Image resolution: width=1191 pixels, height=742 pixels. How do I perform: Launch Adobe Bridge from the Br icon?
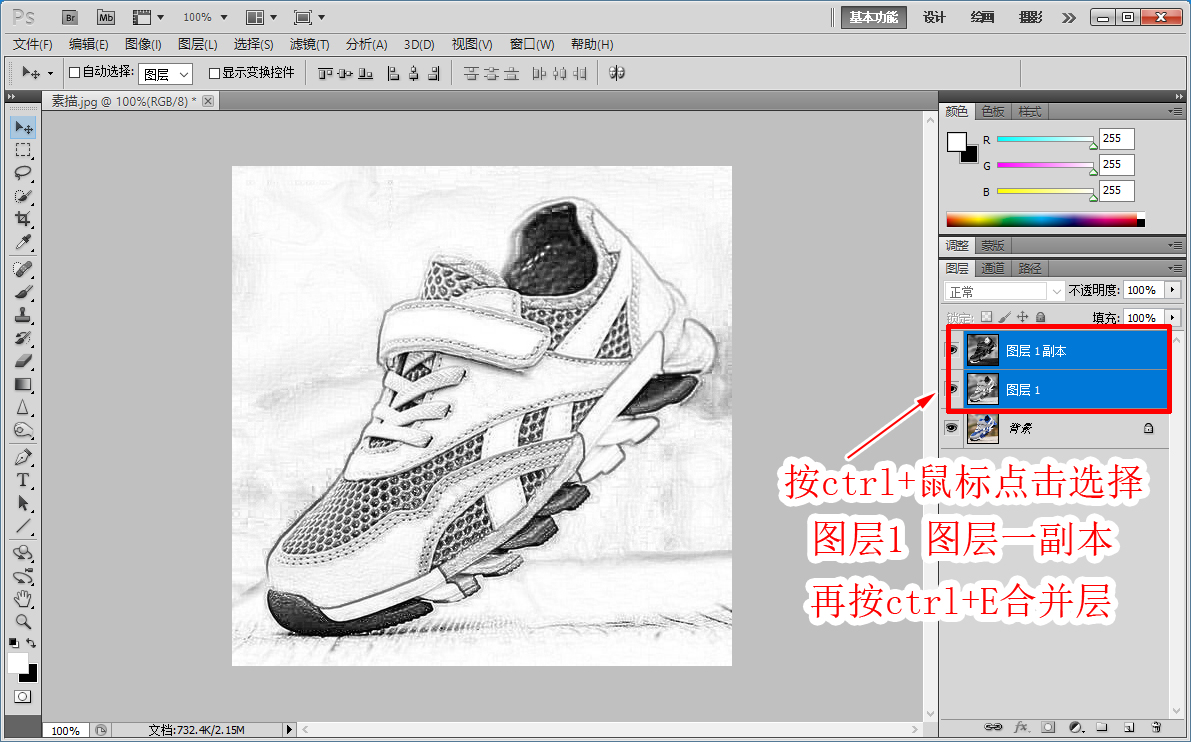[69, 17]
